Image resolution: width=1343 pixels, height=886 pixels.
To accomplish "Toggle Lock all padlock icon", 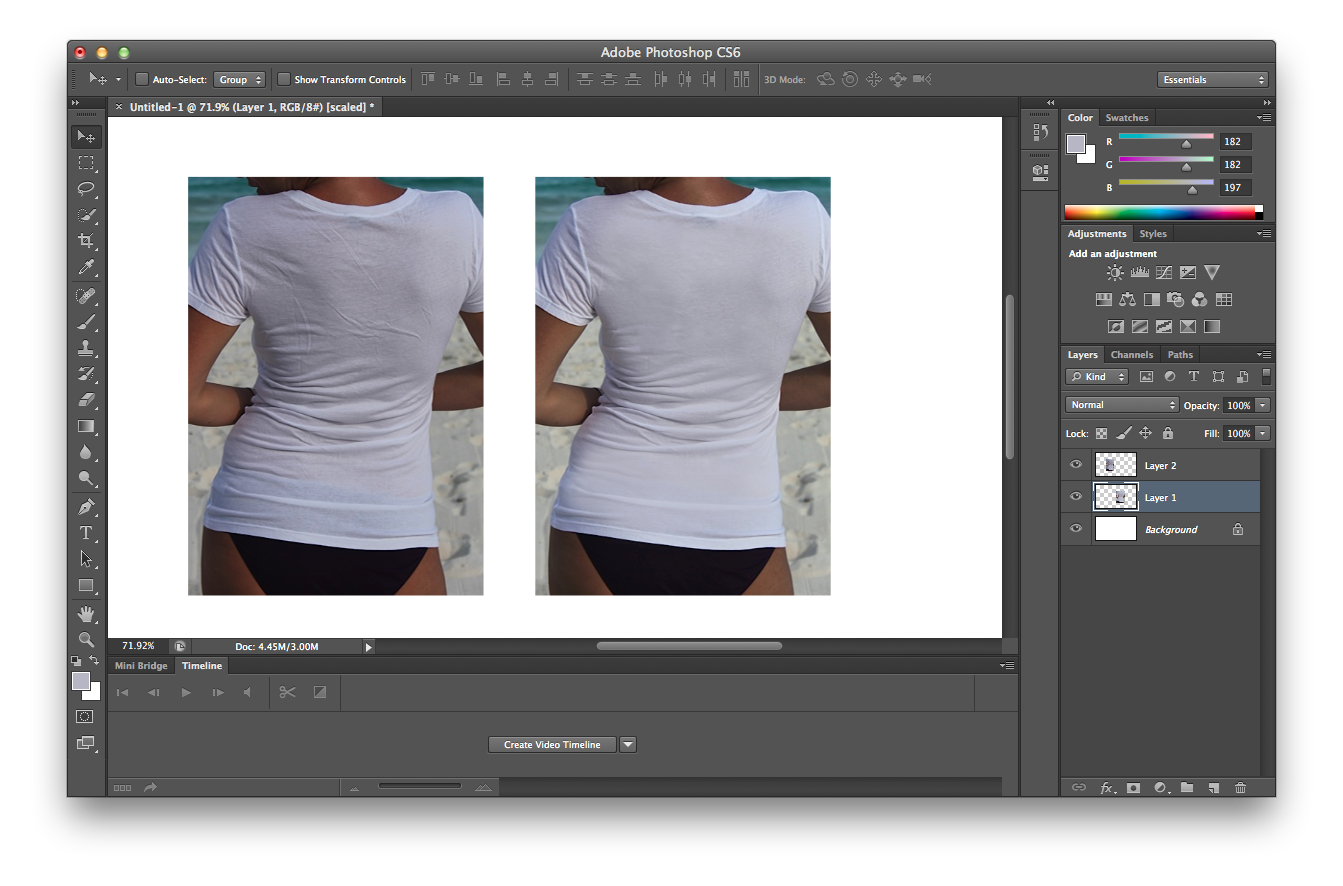I will tap(1167, 433).
